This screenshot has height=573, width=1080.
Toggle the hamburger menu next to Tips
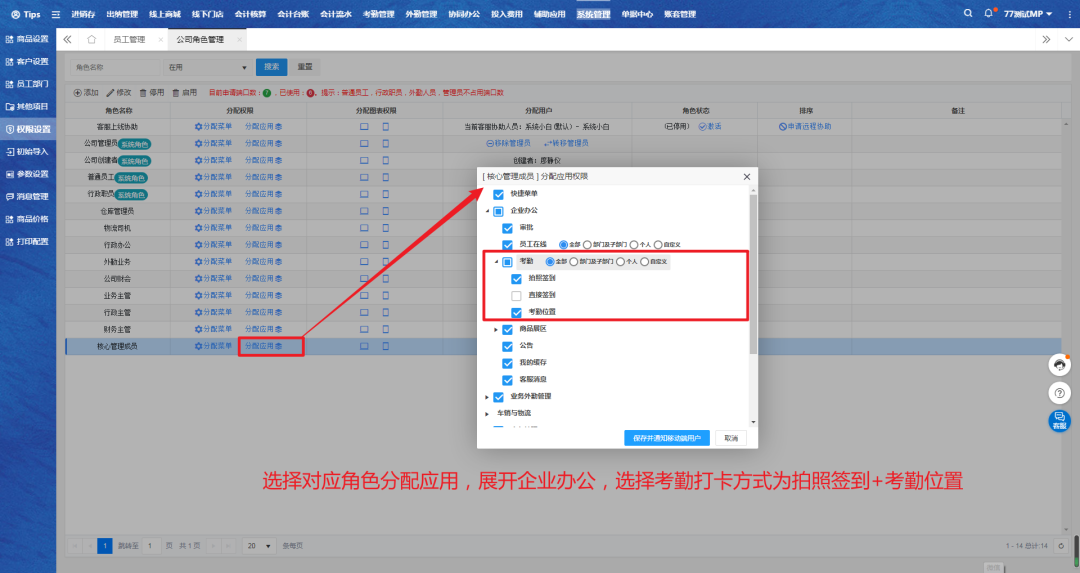pos(56,15)
